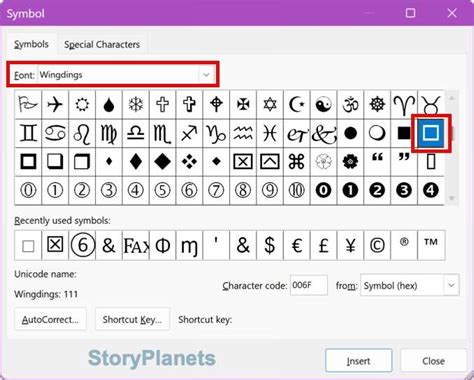Choose the boxed X symbol in grid
474x380 pixels.
(x=243, y=162)
